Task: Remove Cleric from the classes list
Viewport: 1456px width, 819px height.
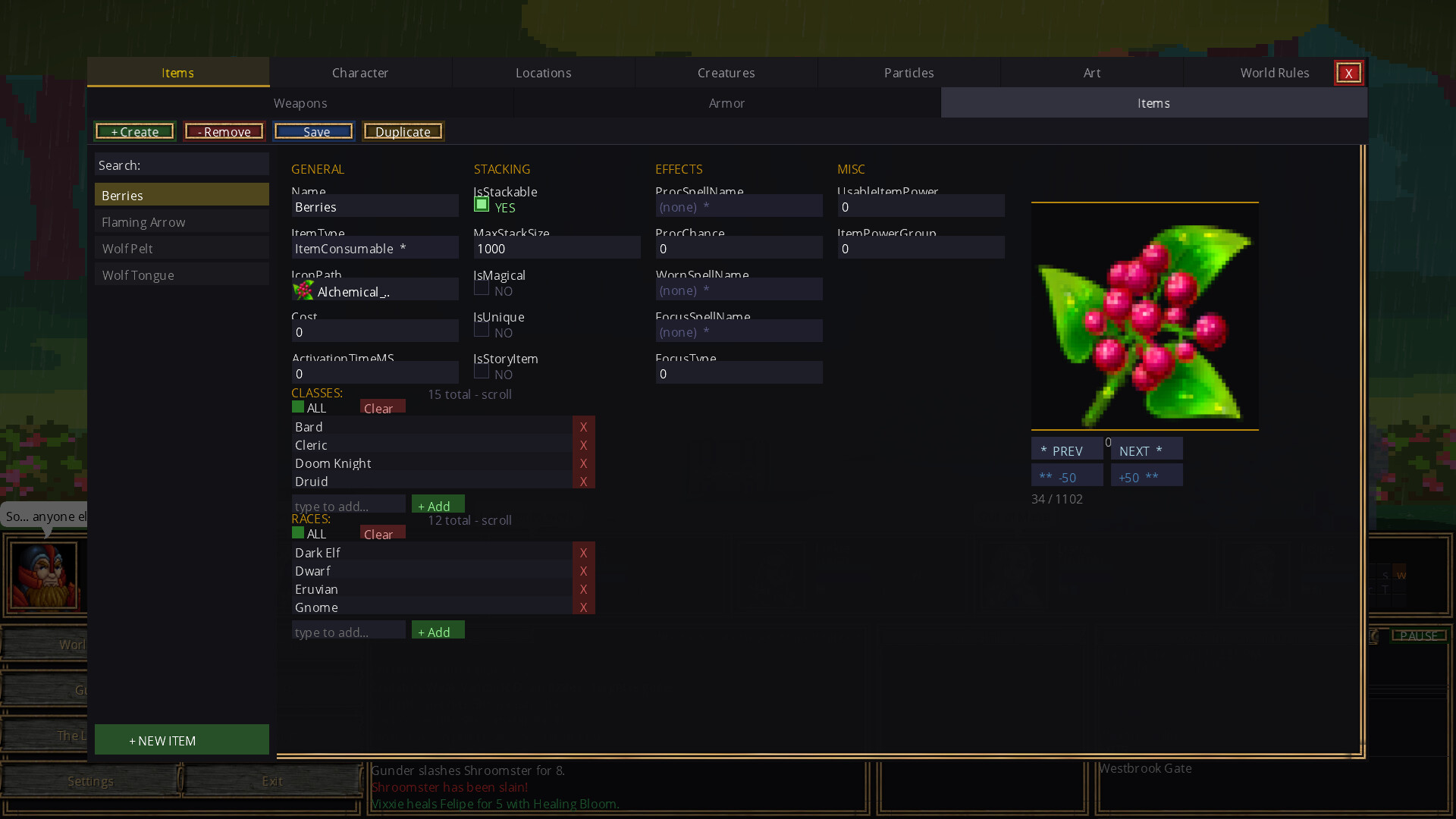Action: [x=583, y=444]
